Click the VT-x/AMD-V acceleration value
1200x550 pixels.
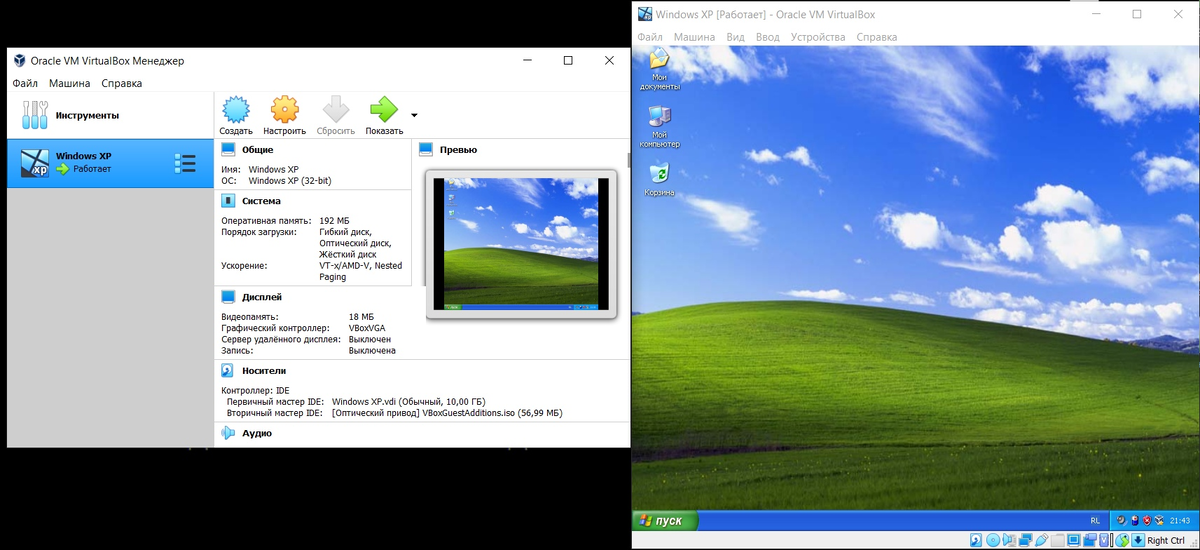tap(360, 271)
